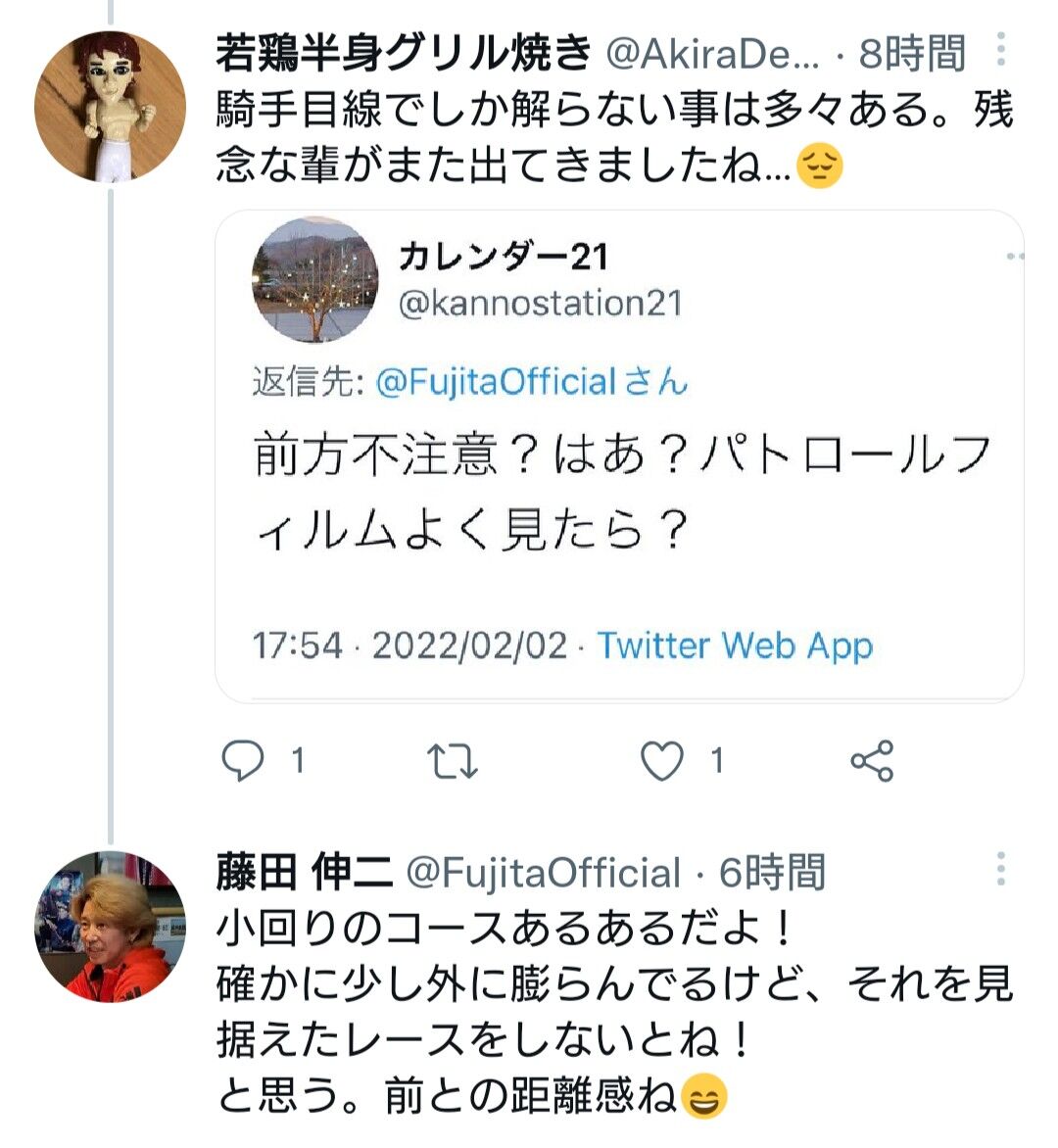Open 藤田 伸二 profile picture
The height and width of the screenshot is (1148, 1058).
point(110,927)
